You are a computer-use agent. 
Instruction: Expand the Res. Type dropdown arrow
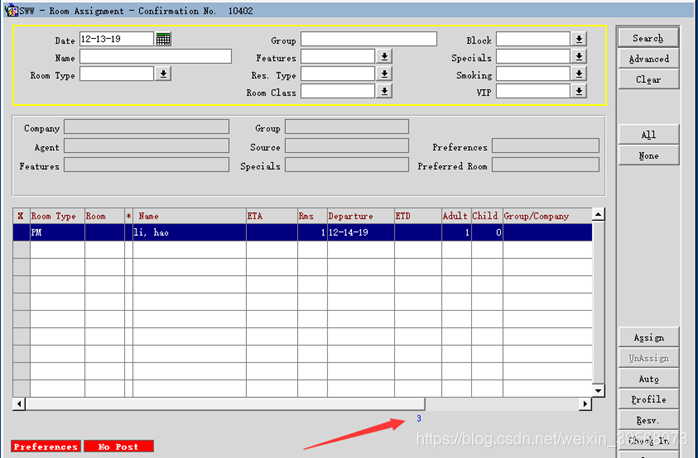pyautogui.click(x=384, y=74)
